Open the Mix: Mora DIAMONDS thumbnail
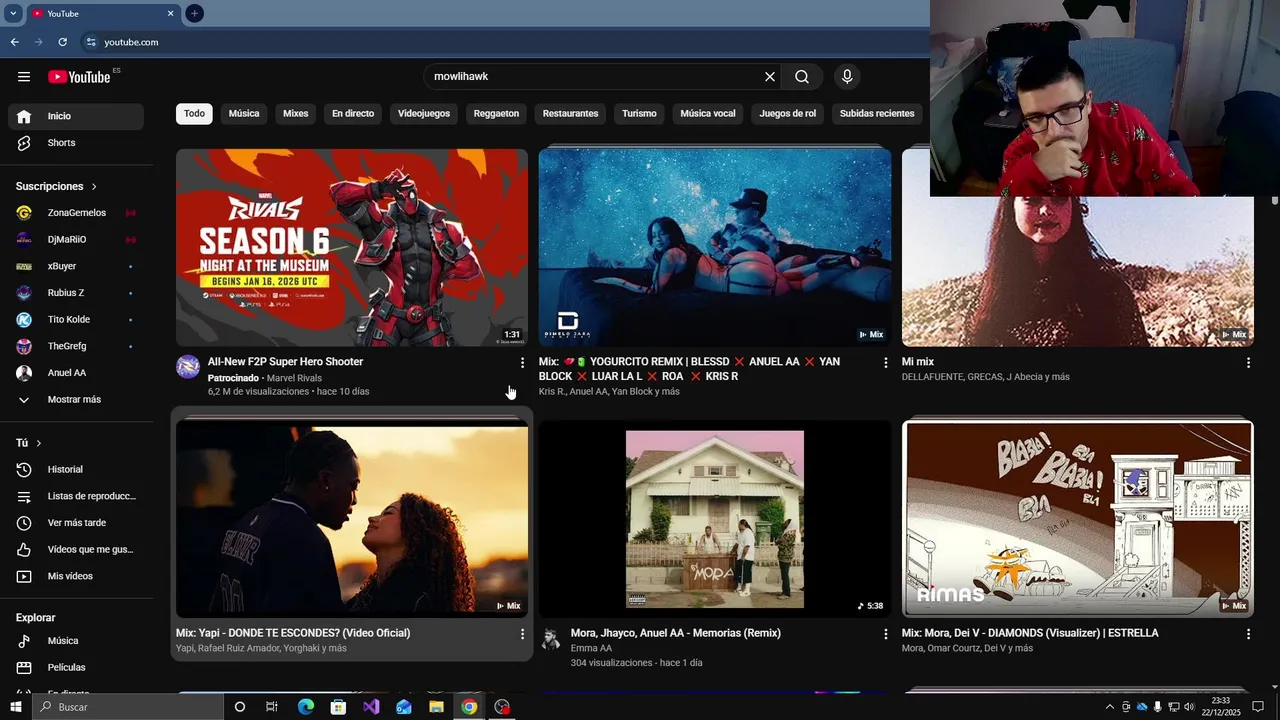 click(x=1078, y=519)
